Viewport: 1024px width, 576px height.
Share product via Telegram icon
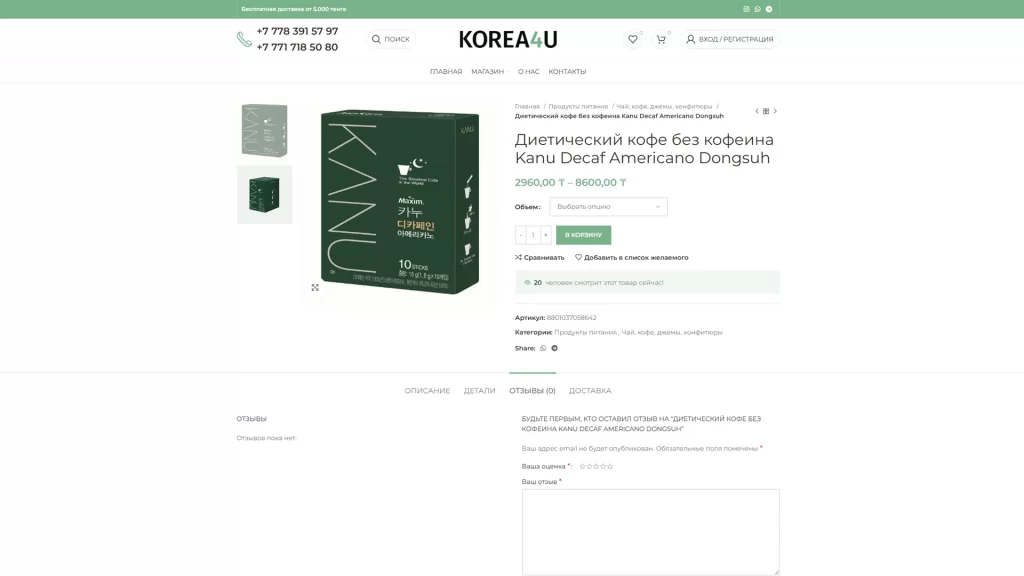(554, 348)
